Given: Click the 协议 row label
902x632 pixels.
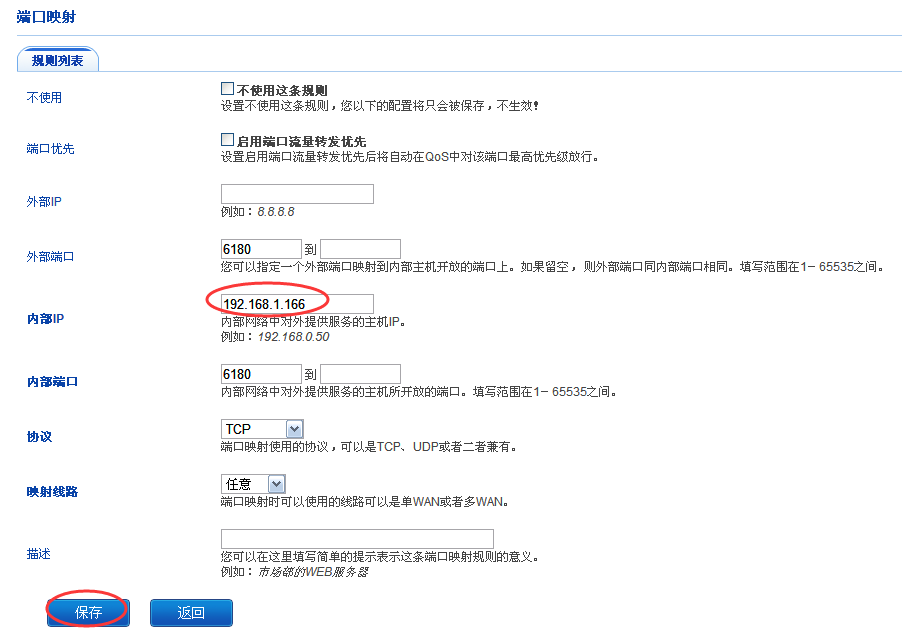Looking at the screenshot, I should pos(39,436).
